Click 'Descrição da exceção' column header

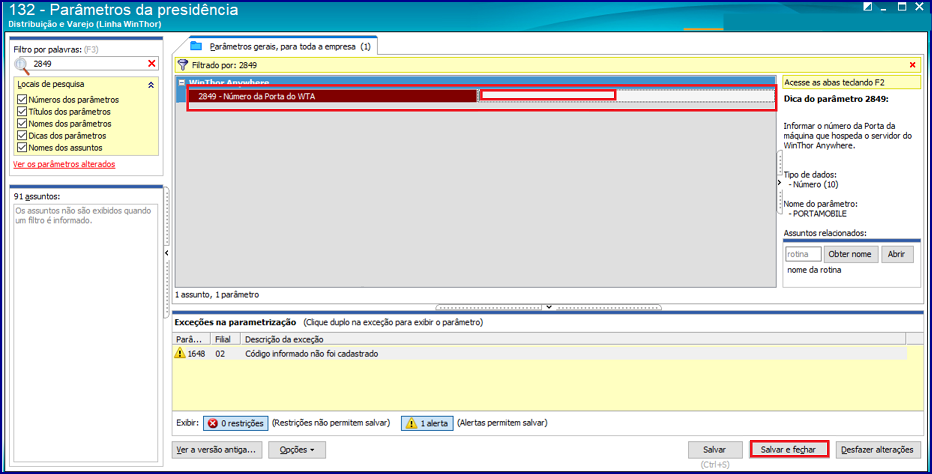tap(573, 339)
